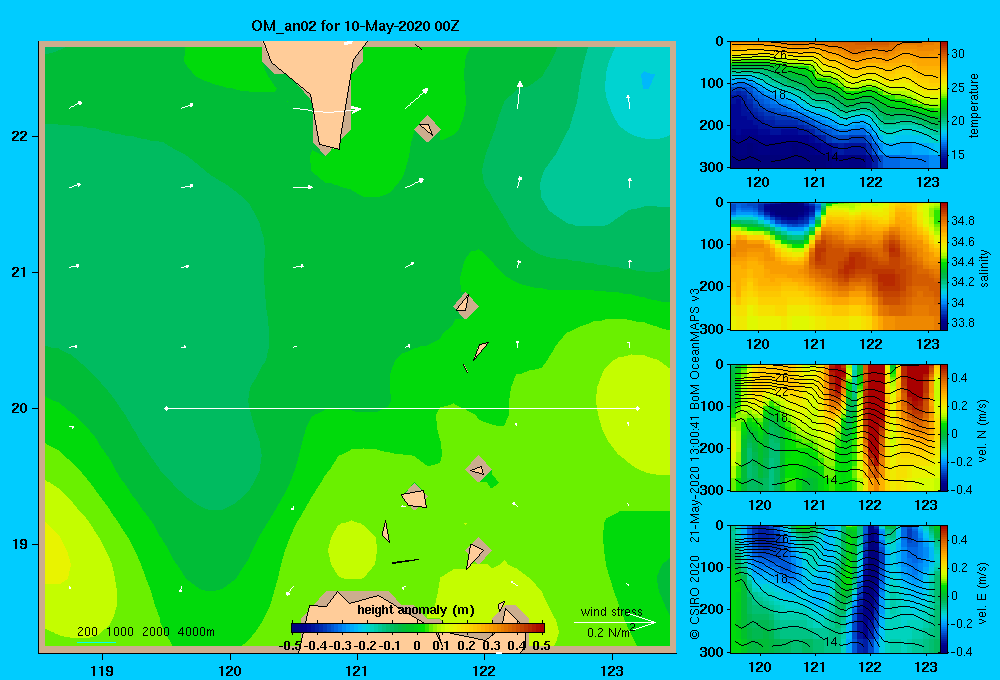Click the '0.2 N/m' wind stress value
Image resolution: width=1000 pixels, height=680 pixels.
click(x=610, y=633)
